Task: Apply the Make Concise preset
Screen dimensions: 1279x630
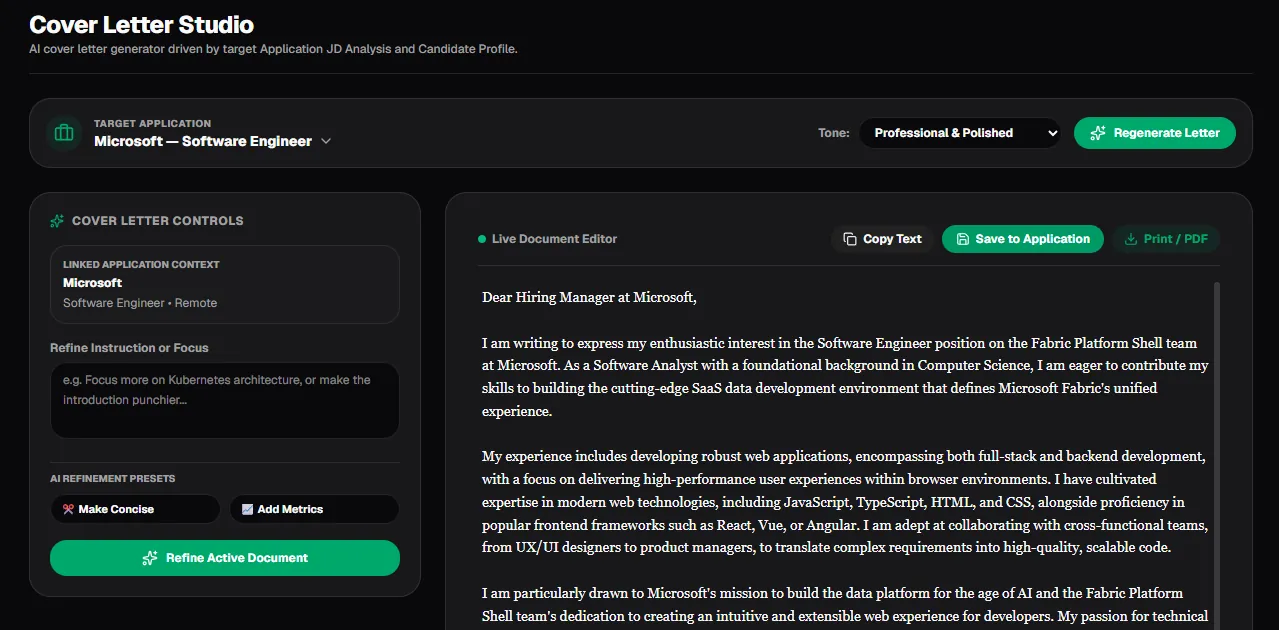Action: click(x=135, y=509)
